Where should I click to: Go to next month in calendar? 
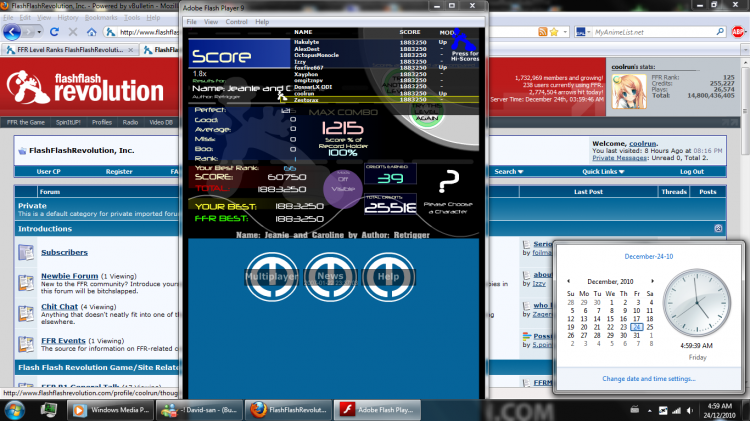(x=652, y=281)
